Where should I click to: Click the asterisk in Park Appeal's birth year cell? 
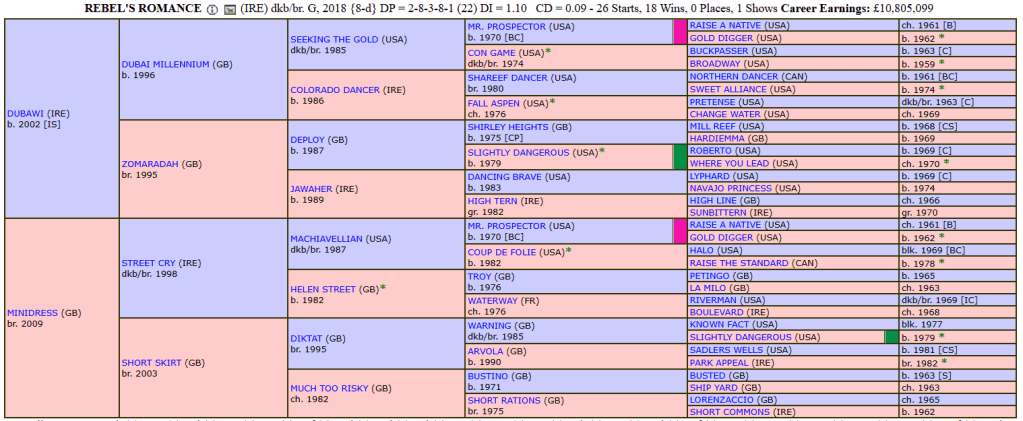(941, 362)
